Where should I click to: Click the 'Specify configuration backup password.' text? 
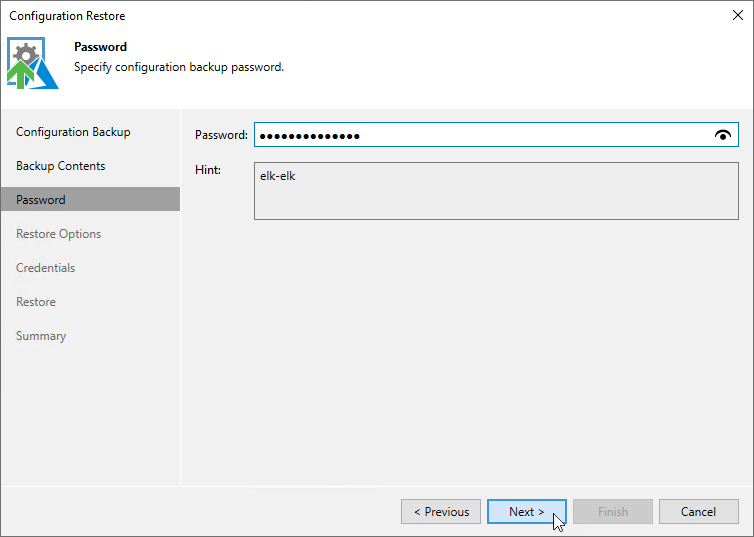point(179,67)
